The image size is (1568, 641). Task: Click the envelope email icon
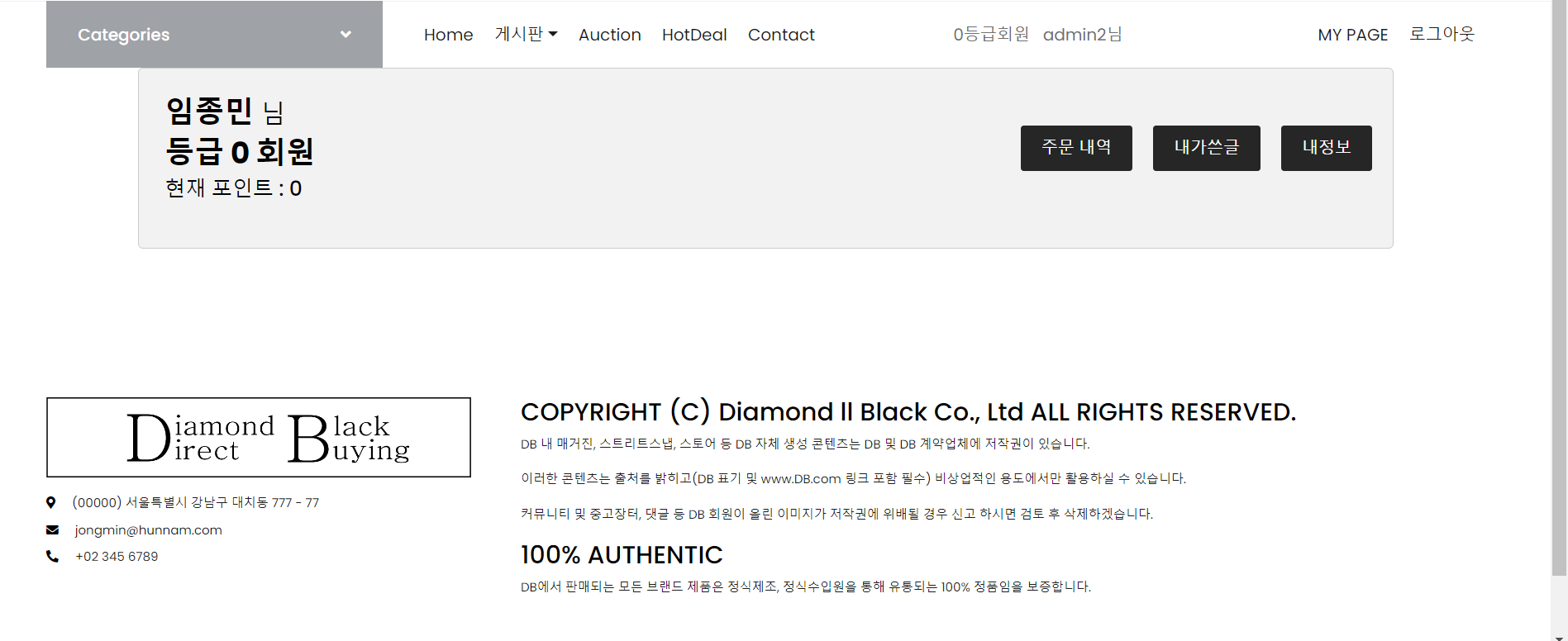52,529
